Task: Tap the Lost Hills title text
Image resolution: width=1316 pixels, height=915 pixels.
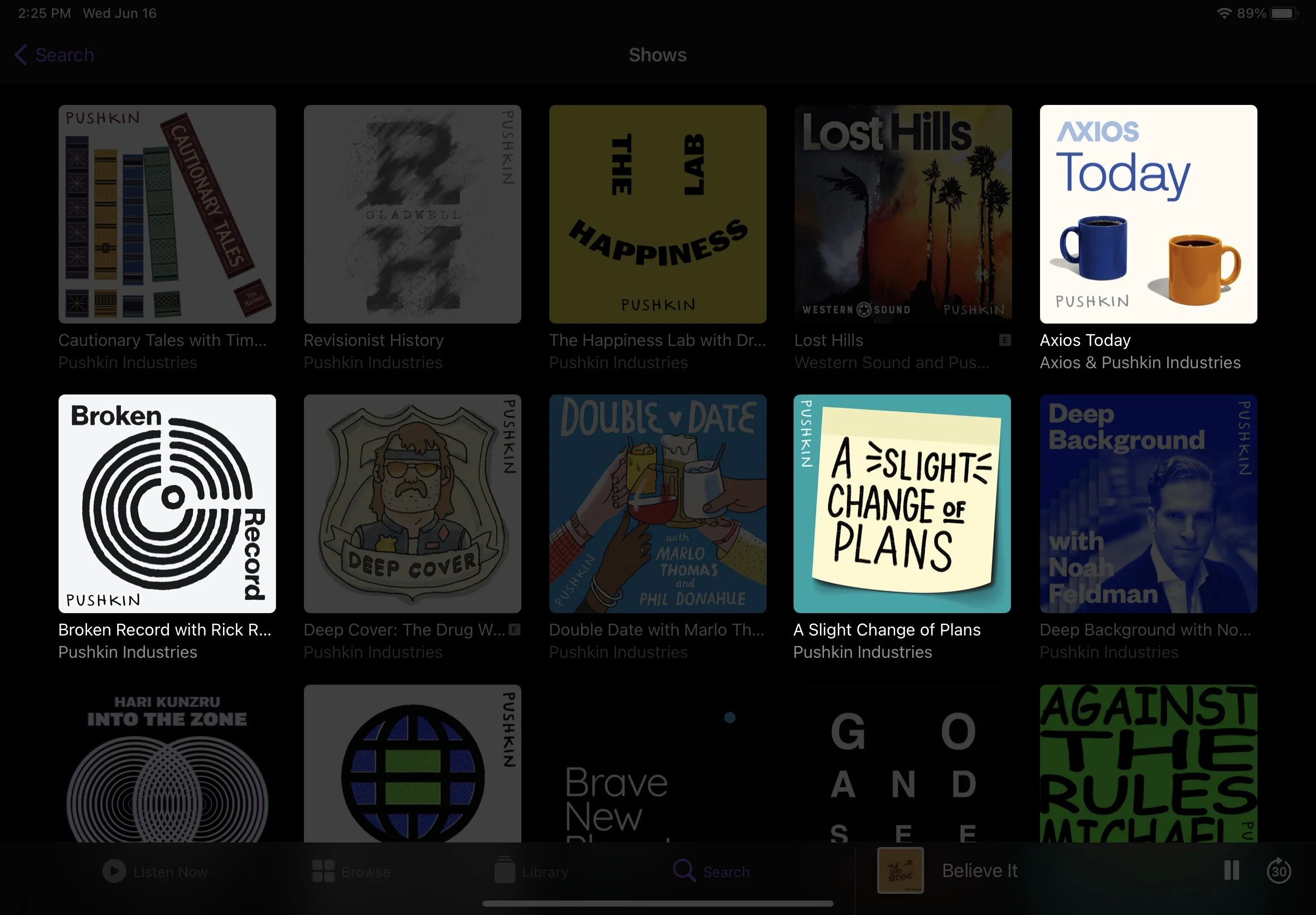Action: (829, 340)
